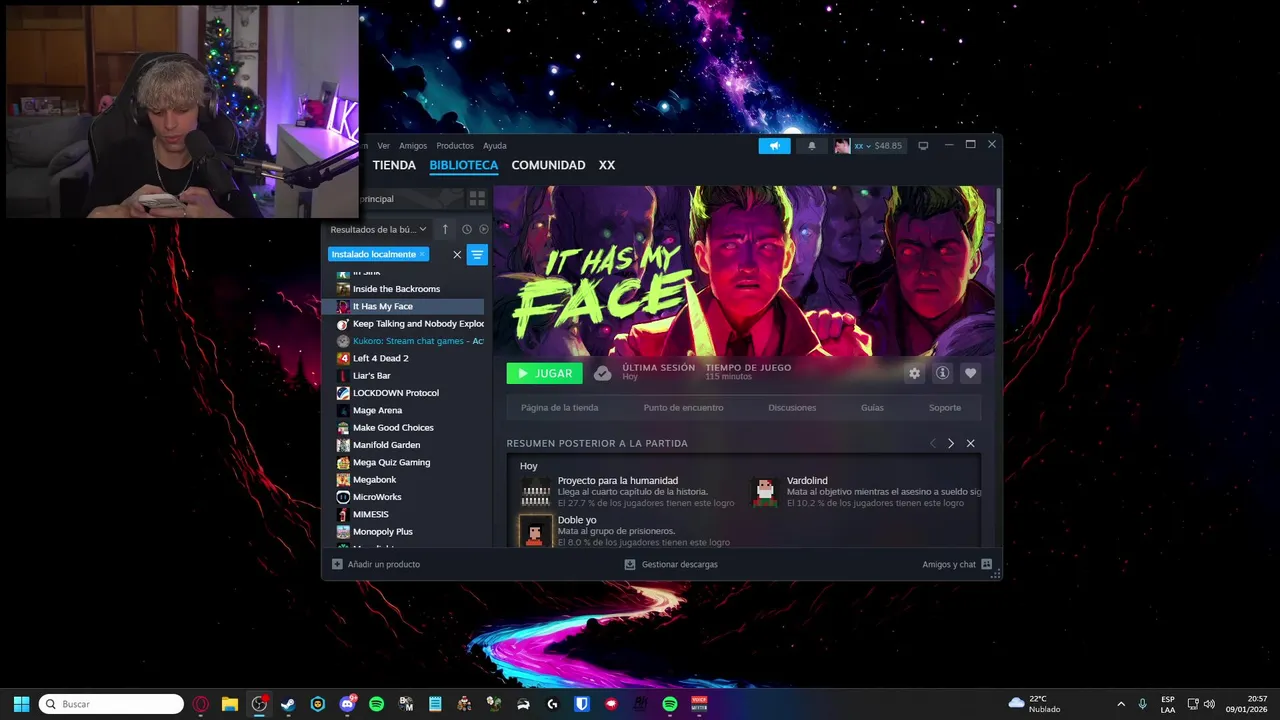Clear the library search with X
This screenshot has height=720, width=1280.
click(457, 254)
